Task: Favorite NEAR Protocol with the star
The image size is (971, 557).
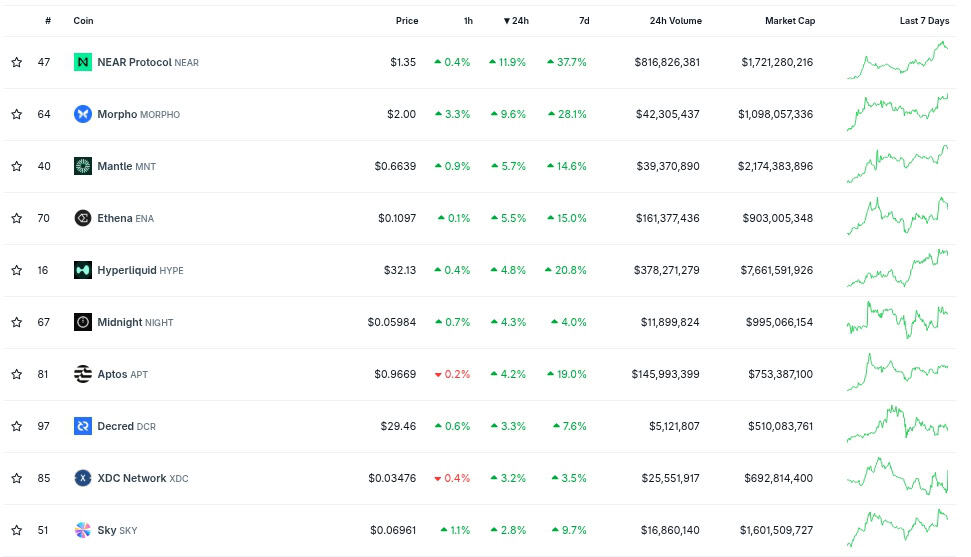Action: (x=17, y=62)
